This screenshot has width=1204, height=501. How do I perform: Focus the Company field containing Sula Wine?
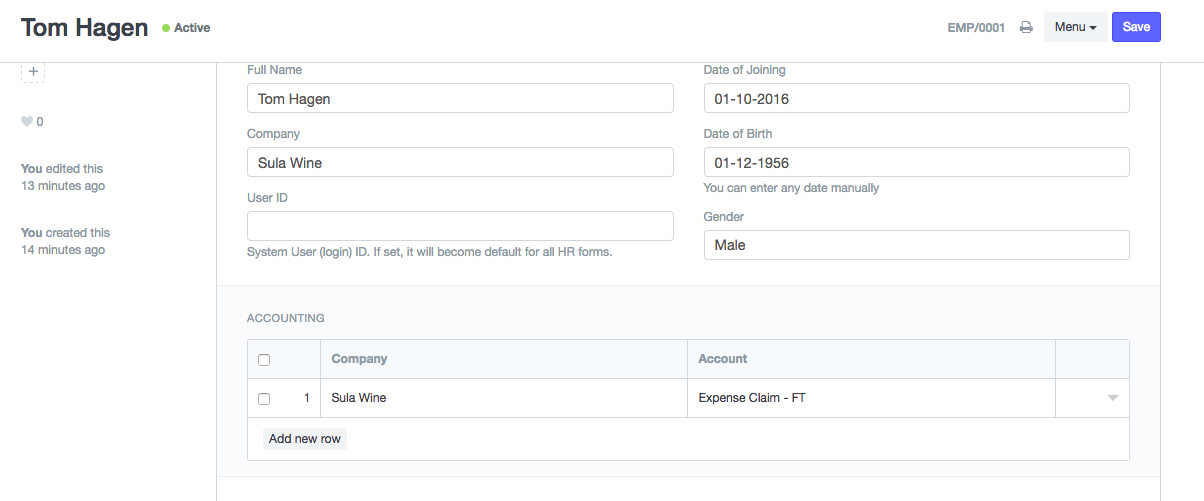(x=460, y=162)
